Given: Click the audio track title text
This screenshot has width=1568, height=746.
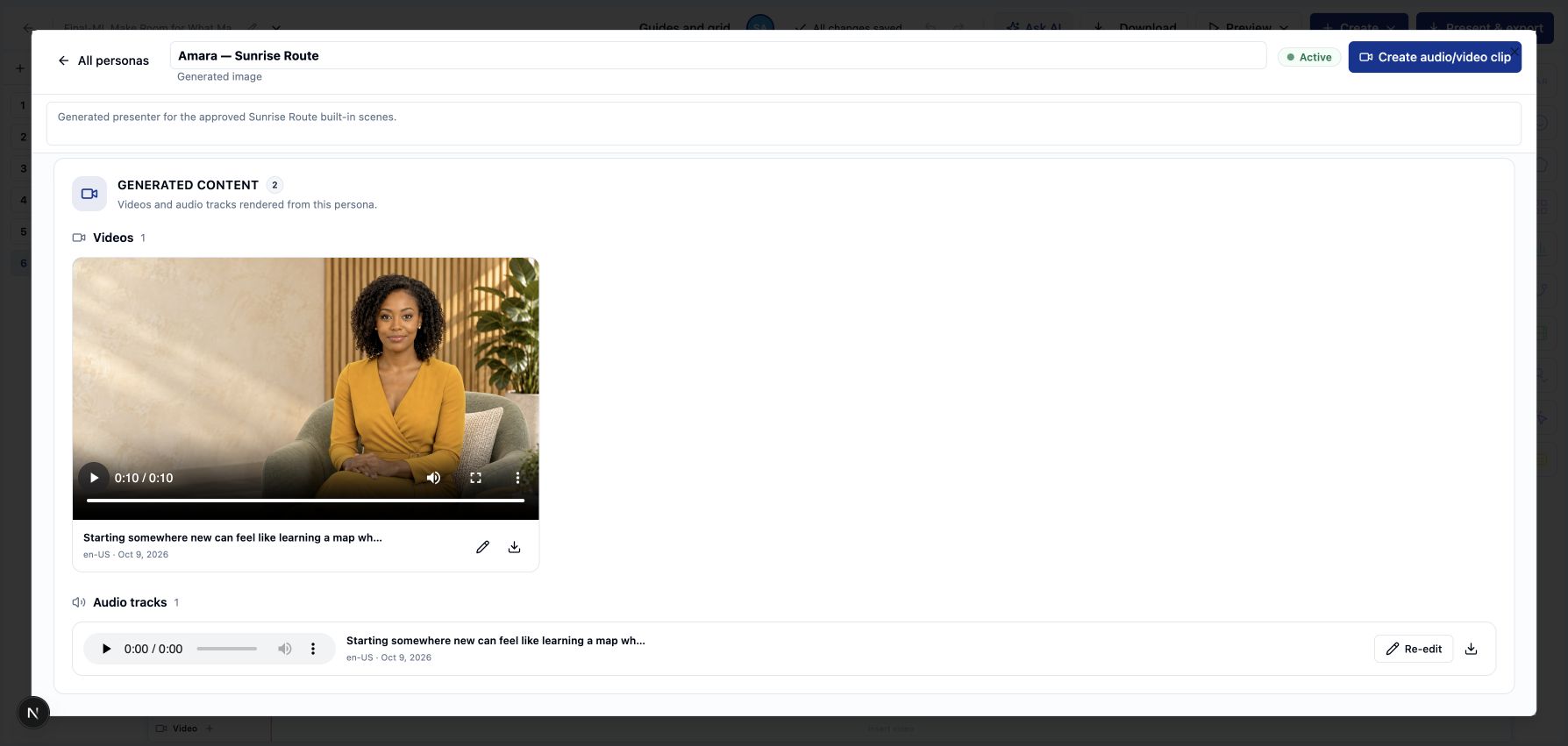Looking at the screenshot, I should [495, 641].
